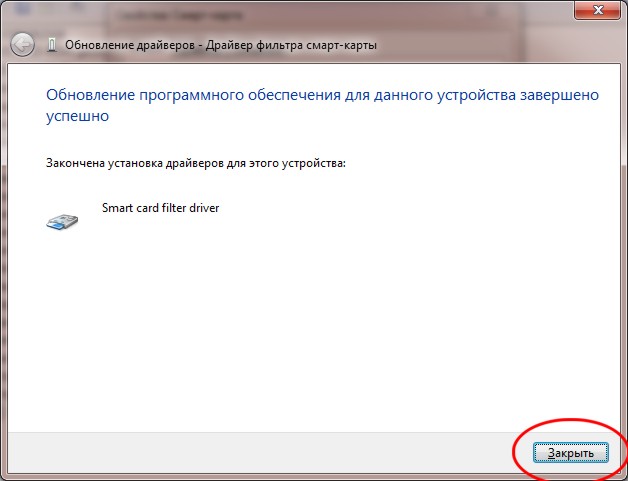Viewport: 628px width, 481px height.
Task: Click the blue heading about successful software update
Action: point(322,95)
